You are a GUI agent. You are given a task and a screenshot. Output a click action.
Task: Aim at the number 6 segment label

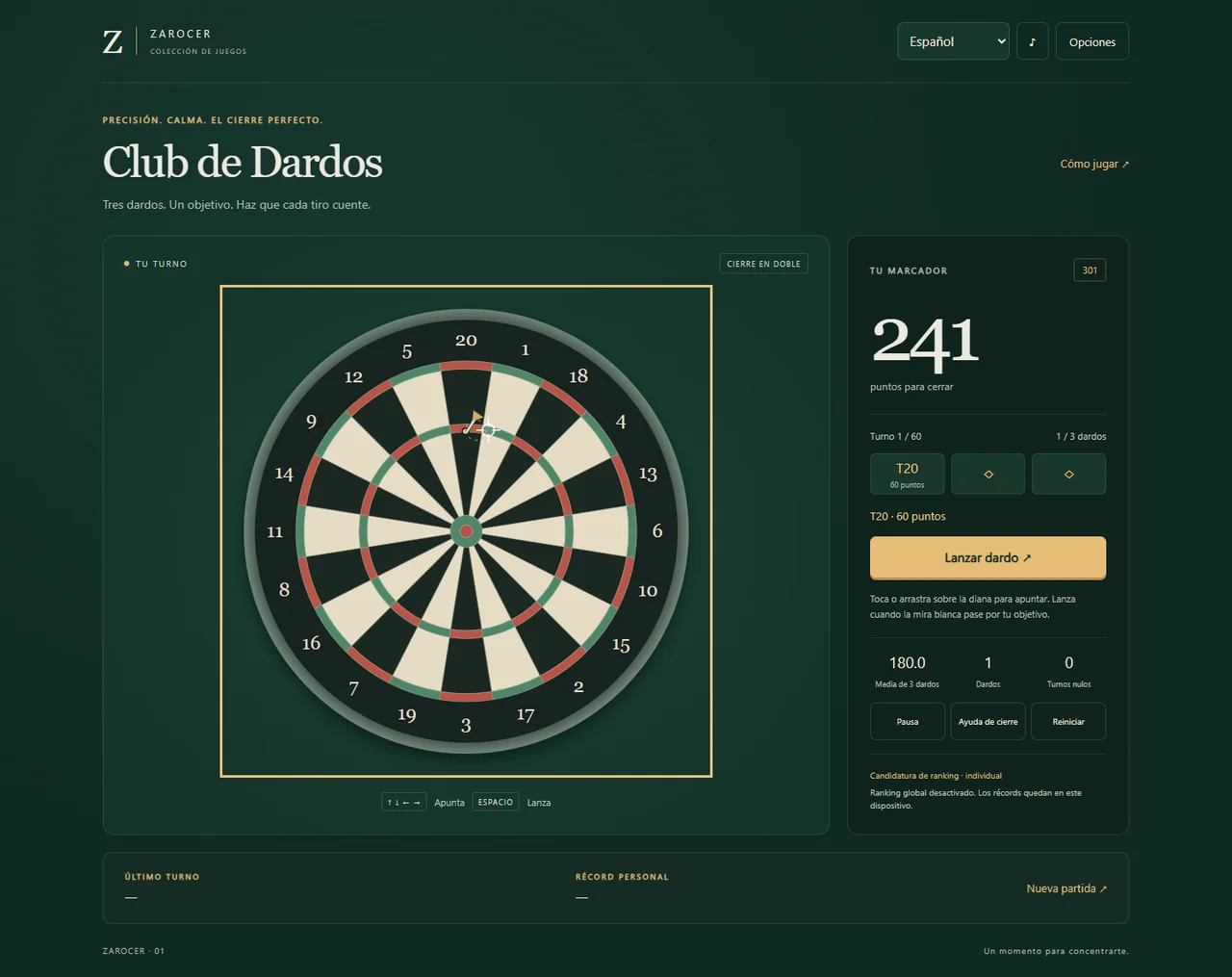[657, 531]
